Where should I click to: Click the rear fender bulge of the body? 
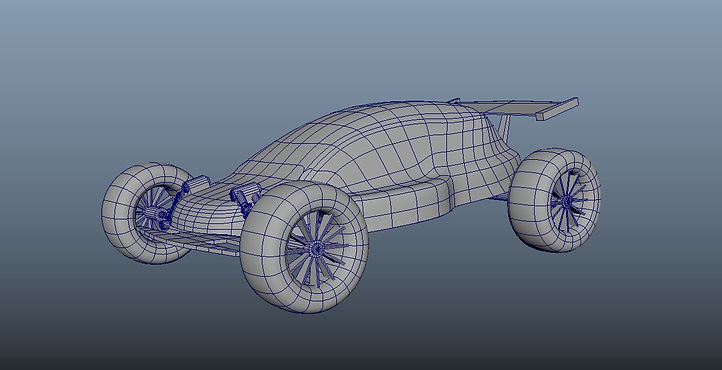(483, 170)
